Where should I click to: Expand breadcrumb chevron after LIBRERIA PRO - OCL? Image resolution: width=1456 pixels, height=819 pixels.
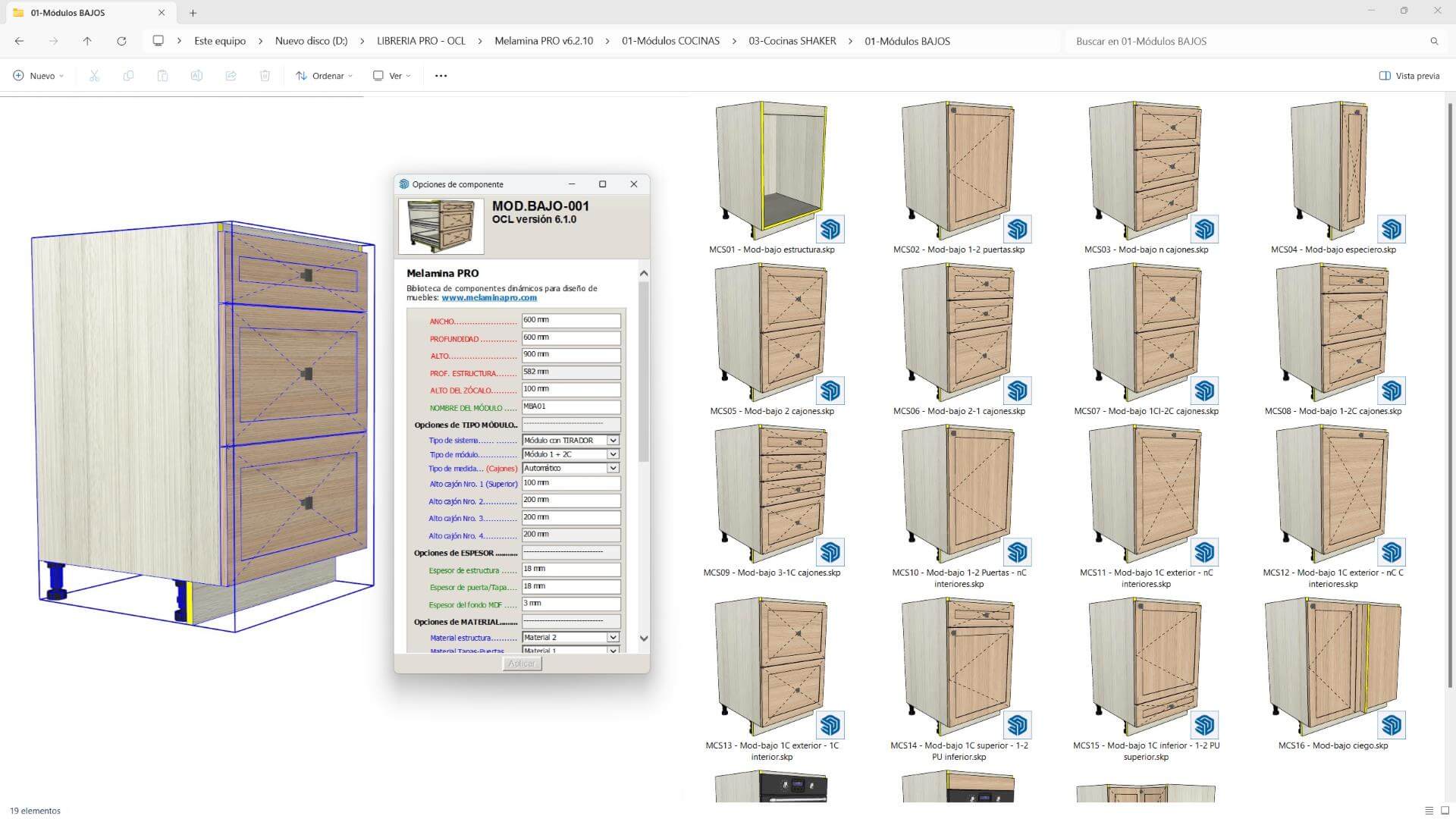pyautogui.click(x=480, y=41)
